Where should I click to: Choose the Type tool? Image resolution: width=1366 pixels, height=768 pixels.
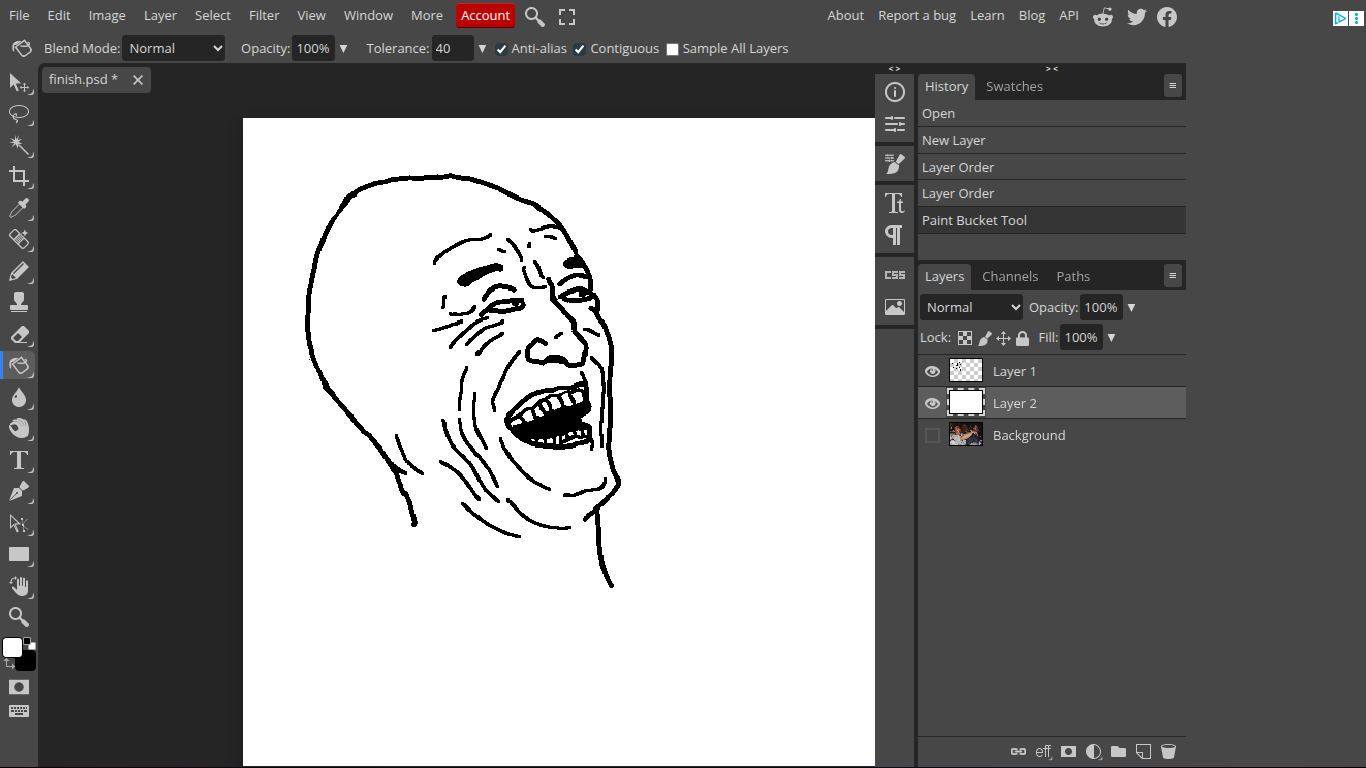19,460
